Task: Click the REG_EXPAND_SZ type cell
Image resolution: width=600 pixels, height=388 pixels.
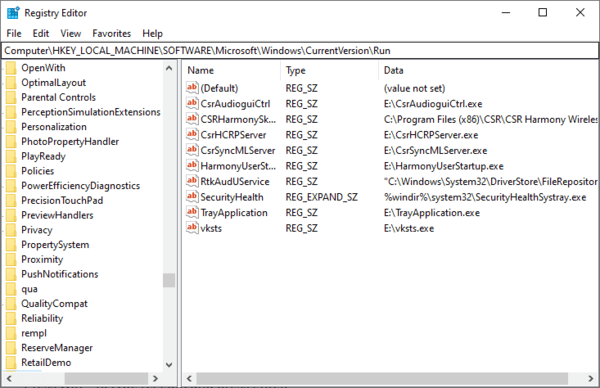Action: (321, 197)
